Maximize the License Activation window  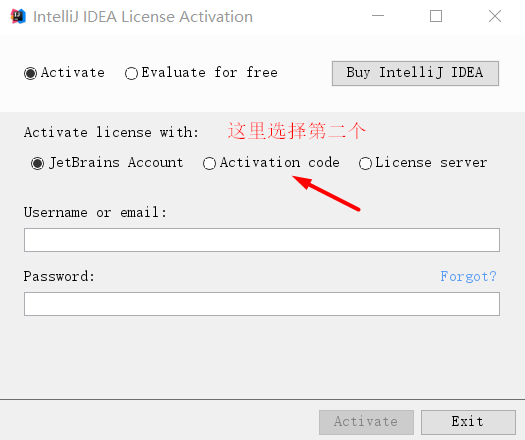[x=436, y=16]
